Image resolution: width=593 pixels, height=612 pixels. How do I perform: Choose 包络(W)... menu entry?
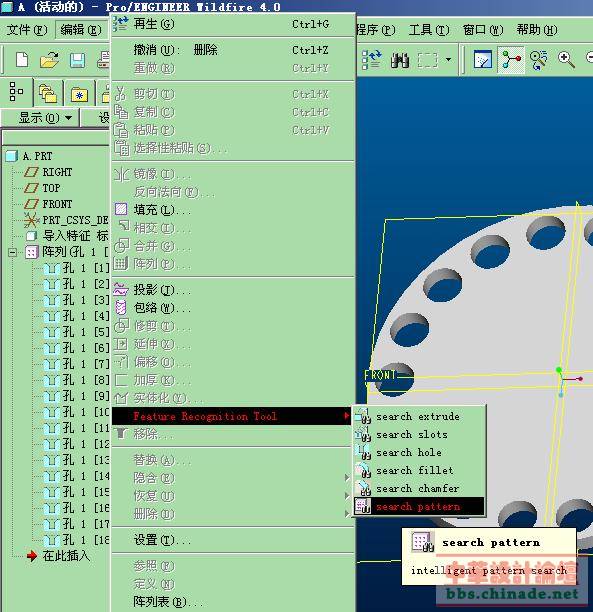point(233,308)
